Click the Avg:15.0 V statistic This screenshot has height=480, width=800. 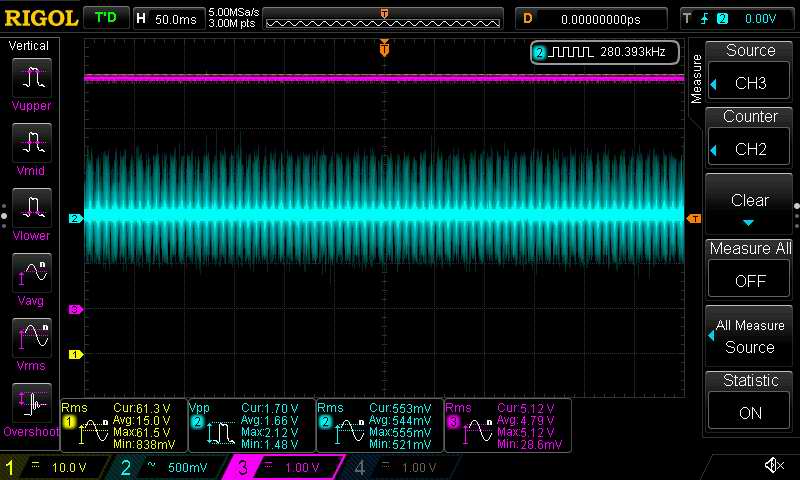142,420
